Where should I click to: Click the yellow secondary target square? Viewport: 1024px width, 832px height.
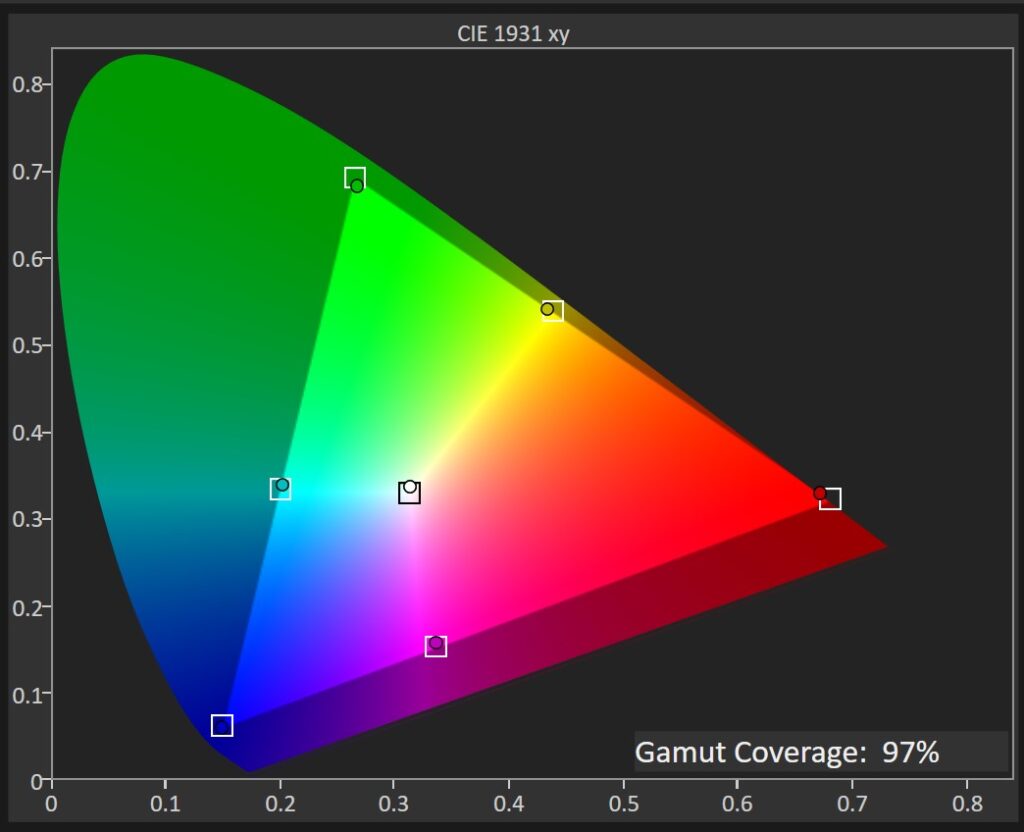point(553,311)
